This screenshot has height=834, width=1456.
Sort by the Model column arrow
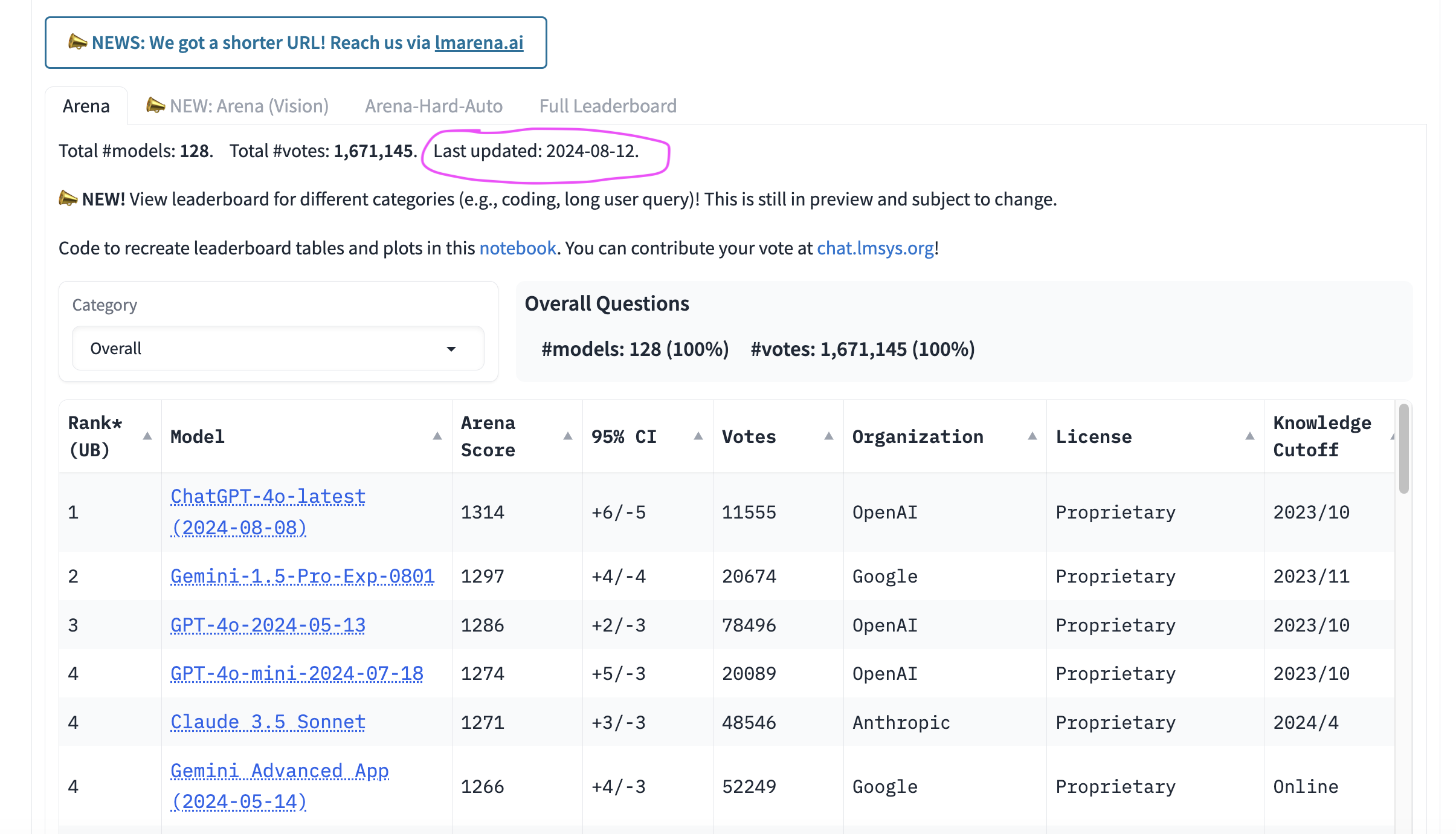point(437,436)
